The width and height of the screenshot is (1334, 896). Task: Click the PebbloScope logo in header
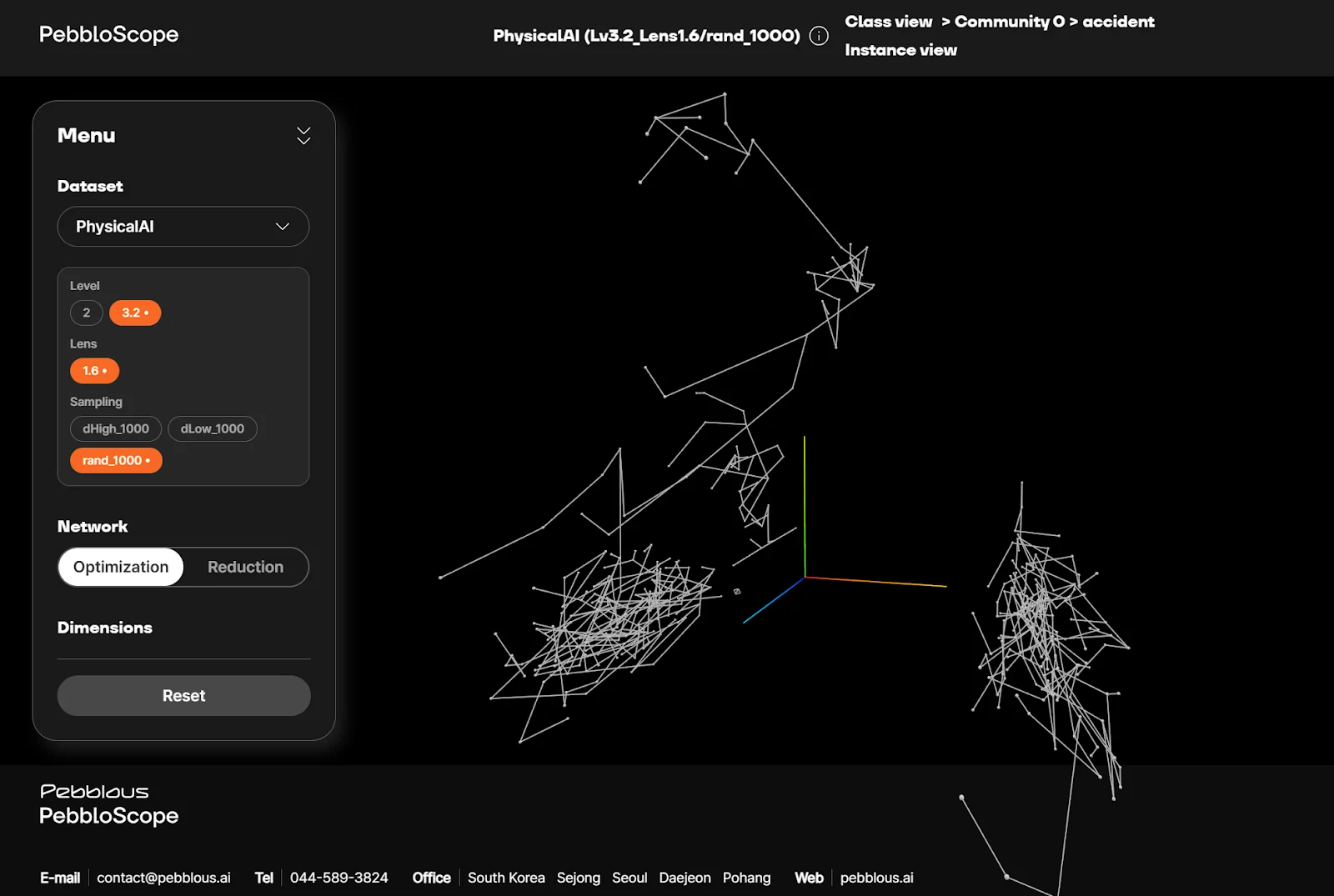(x=108, y=34)
